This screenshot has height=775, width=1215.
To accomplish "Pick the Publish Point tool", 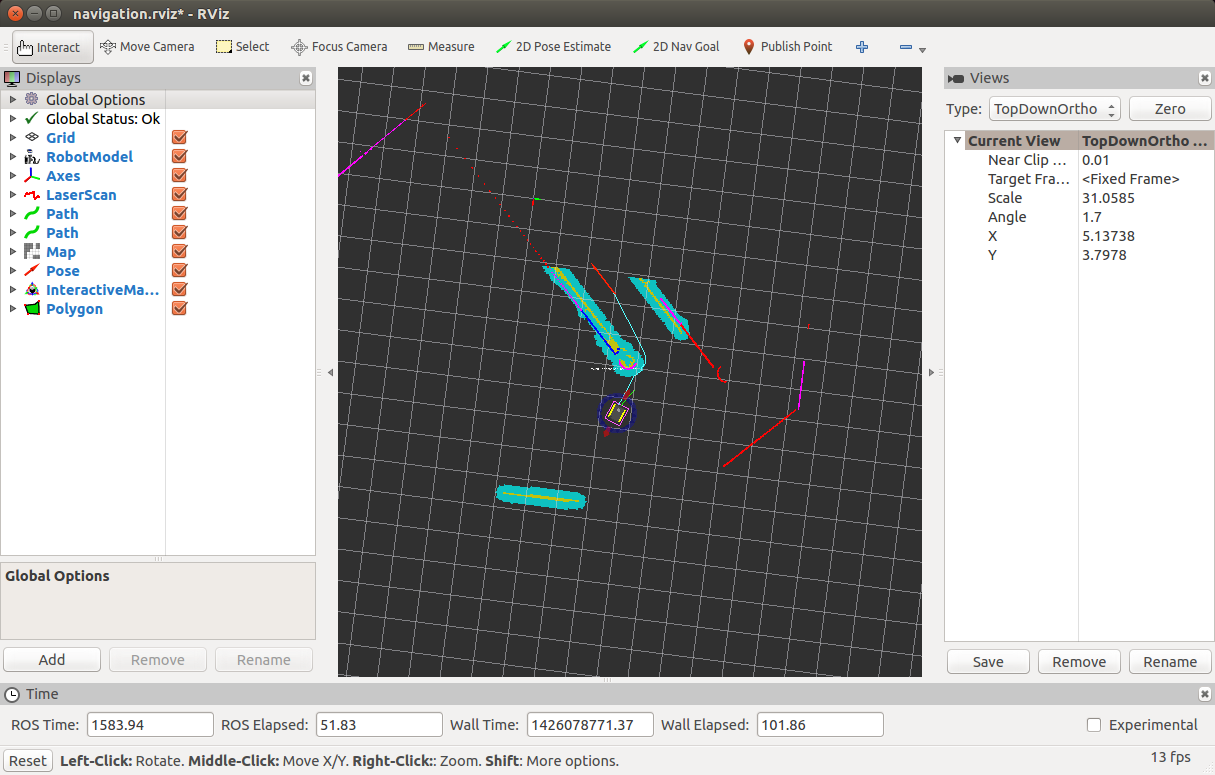I will click(x=787, y=47).
